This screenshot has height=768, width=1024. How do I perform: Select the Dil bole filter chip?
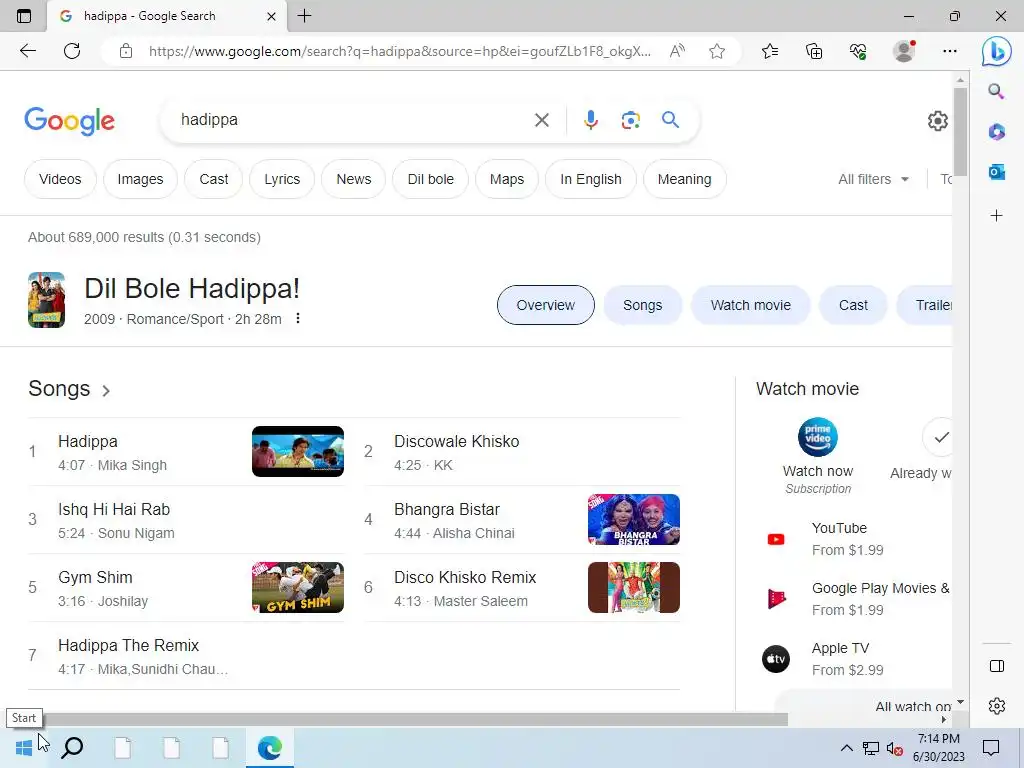point(430,179)
